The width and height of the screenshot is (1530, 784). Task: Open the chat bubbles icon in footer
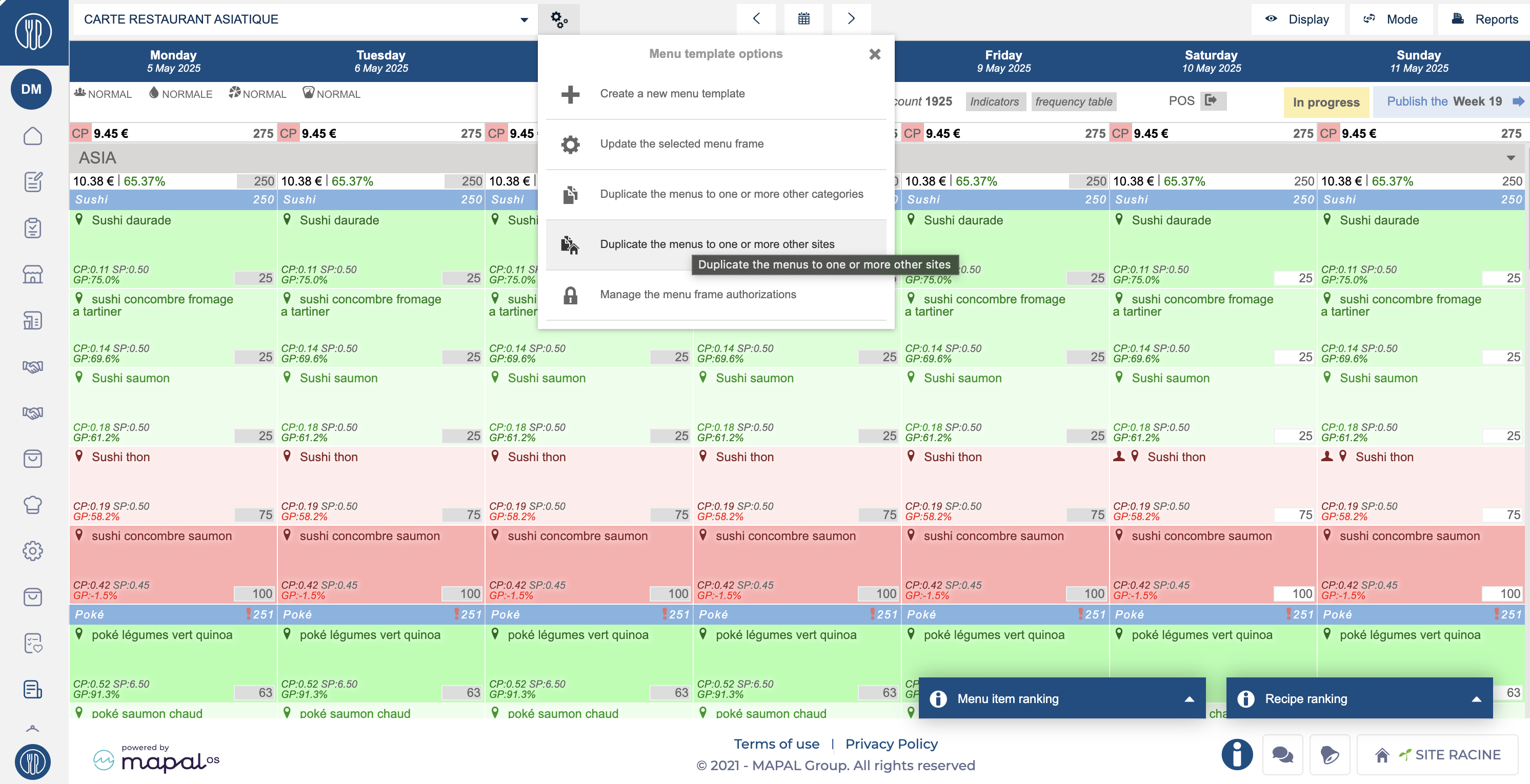tap(1282, 754)
